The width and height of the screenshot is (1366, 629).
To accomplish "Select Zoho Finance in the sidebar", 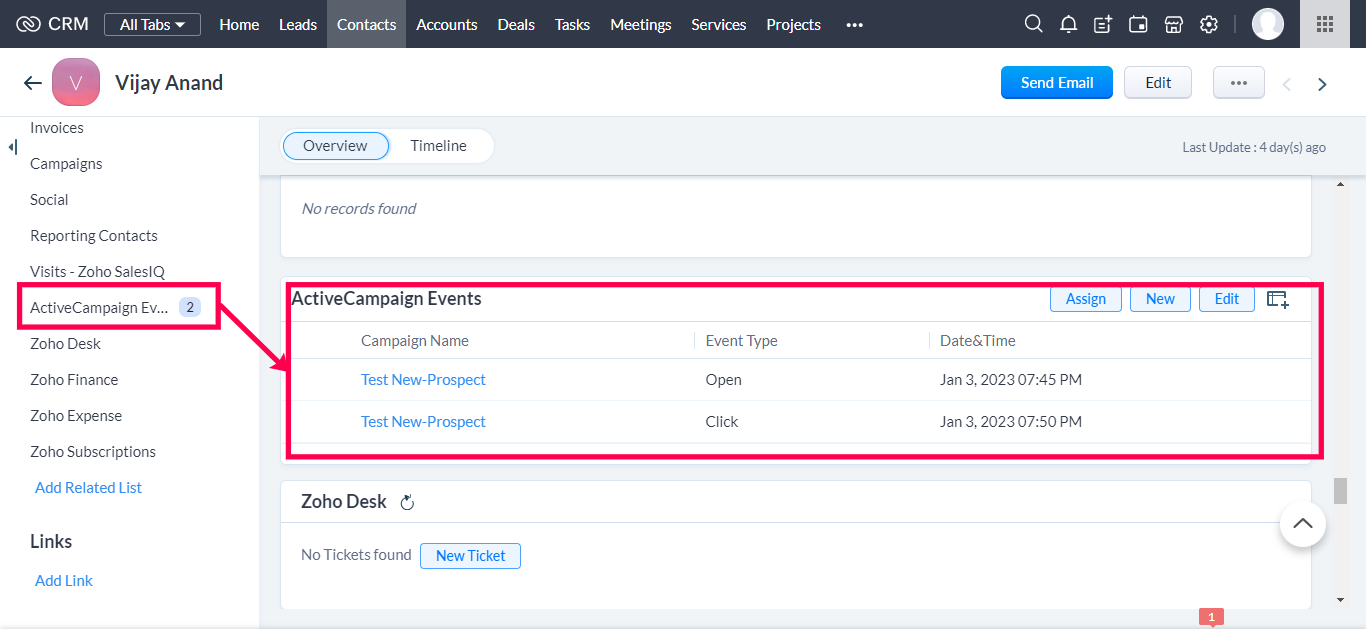I will coord(74,380).
